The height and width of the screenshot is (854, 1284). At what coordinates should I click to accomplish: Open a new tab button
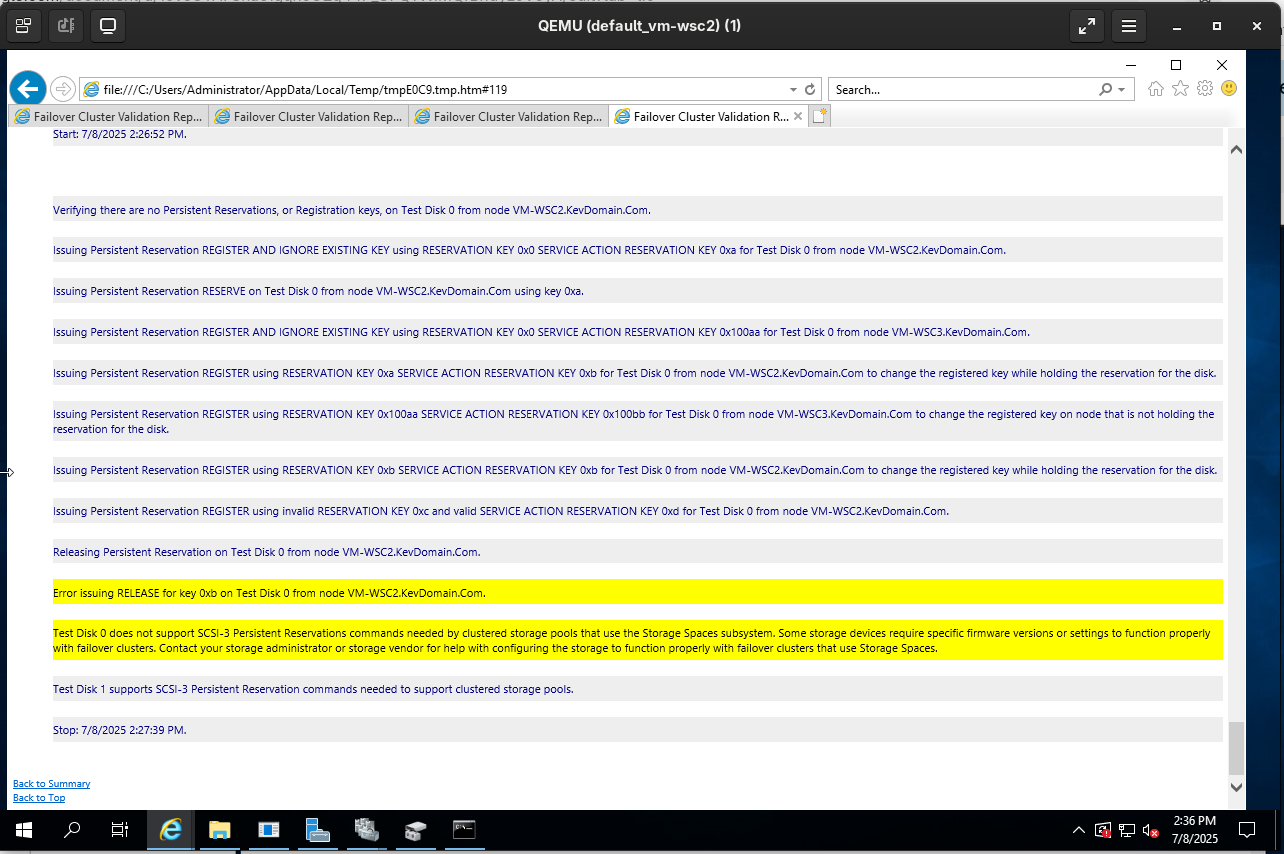click(819, 117)
